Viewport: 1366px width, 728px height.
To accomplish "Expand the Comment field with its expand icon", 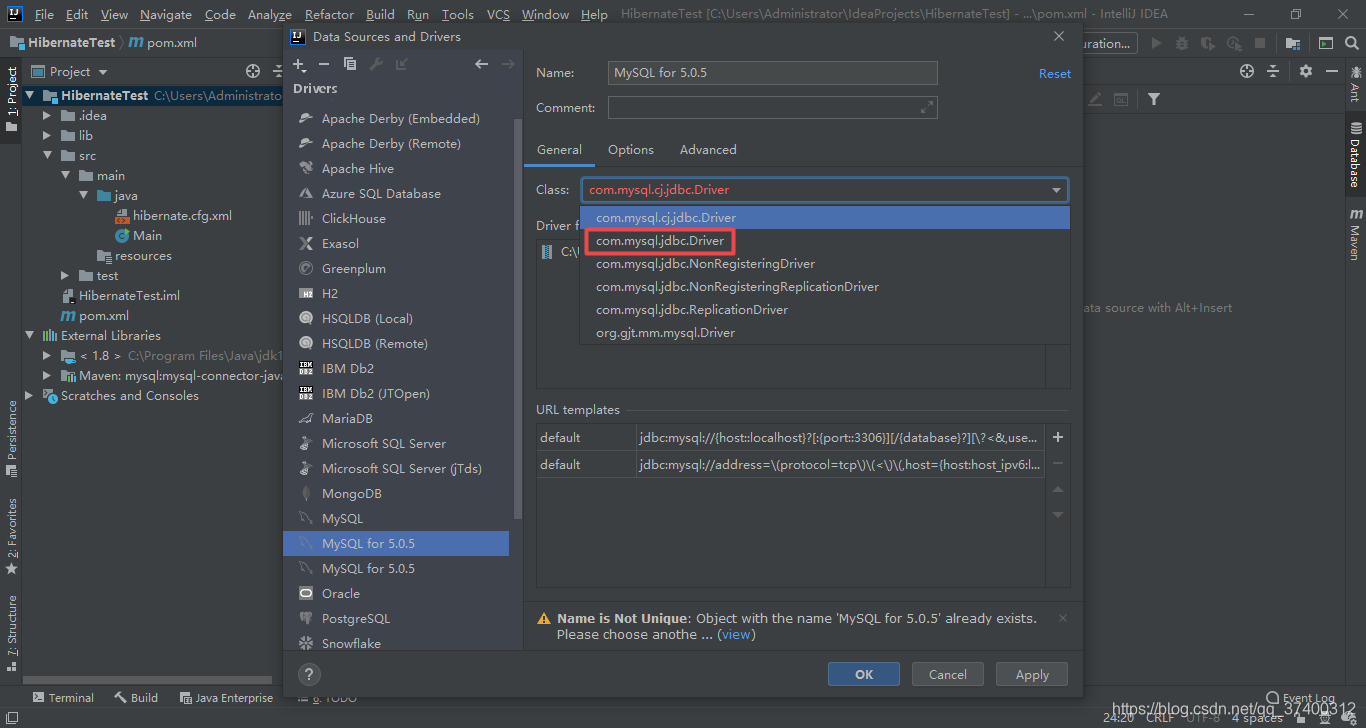I will (927, 107).
